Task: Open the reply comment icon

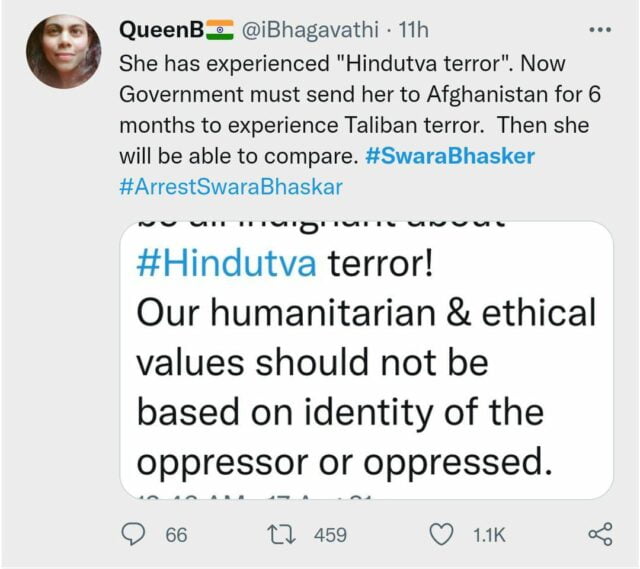Action: pos(133,534)
